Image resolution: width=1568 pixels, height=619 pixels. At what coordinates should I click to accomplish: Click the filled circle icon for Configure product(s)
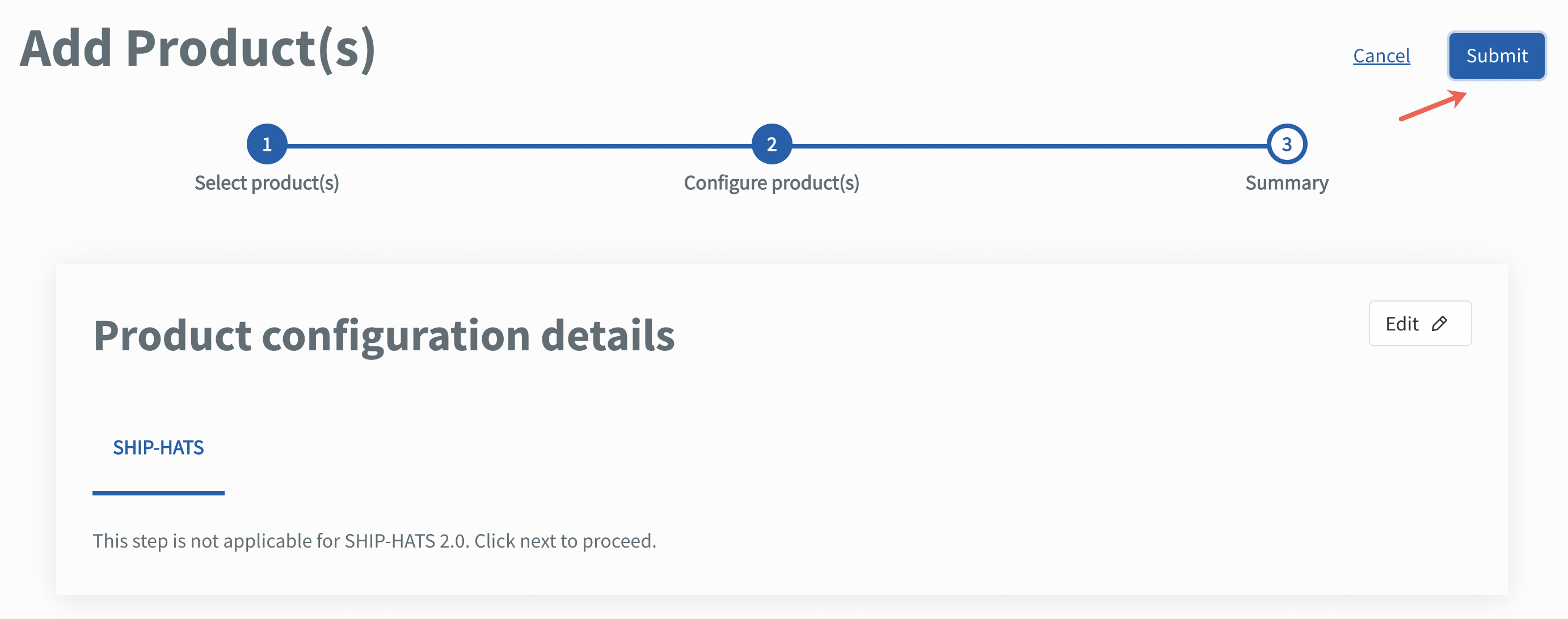(x=772, y=144)
